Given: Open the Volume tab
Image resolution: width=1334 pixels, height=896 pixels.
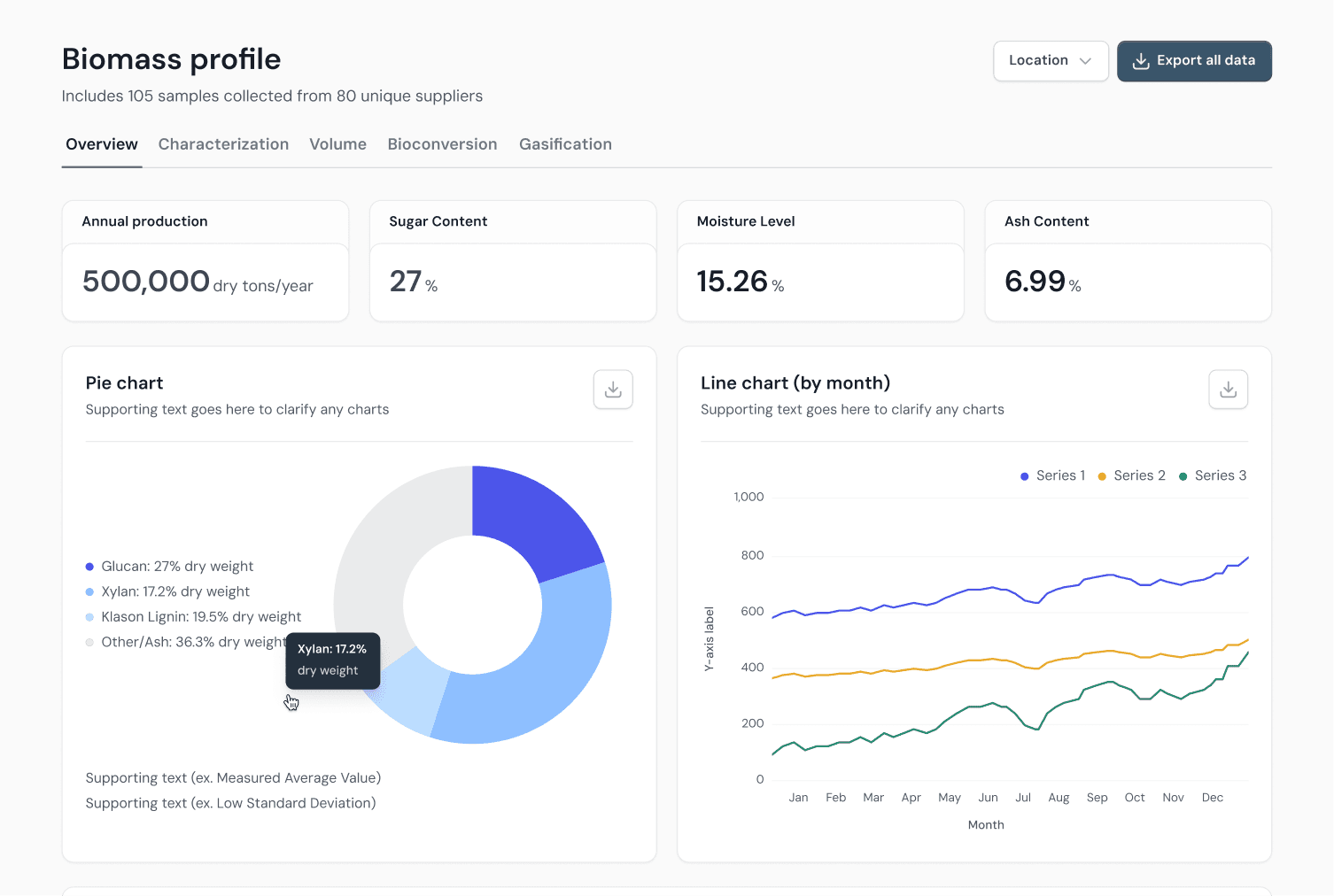Looking at the screenshot, I should click(337, 144).
